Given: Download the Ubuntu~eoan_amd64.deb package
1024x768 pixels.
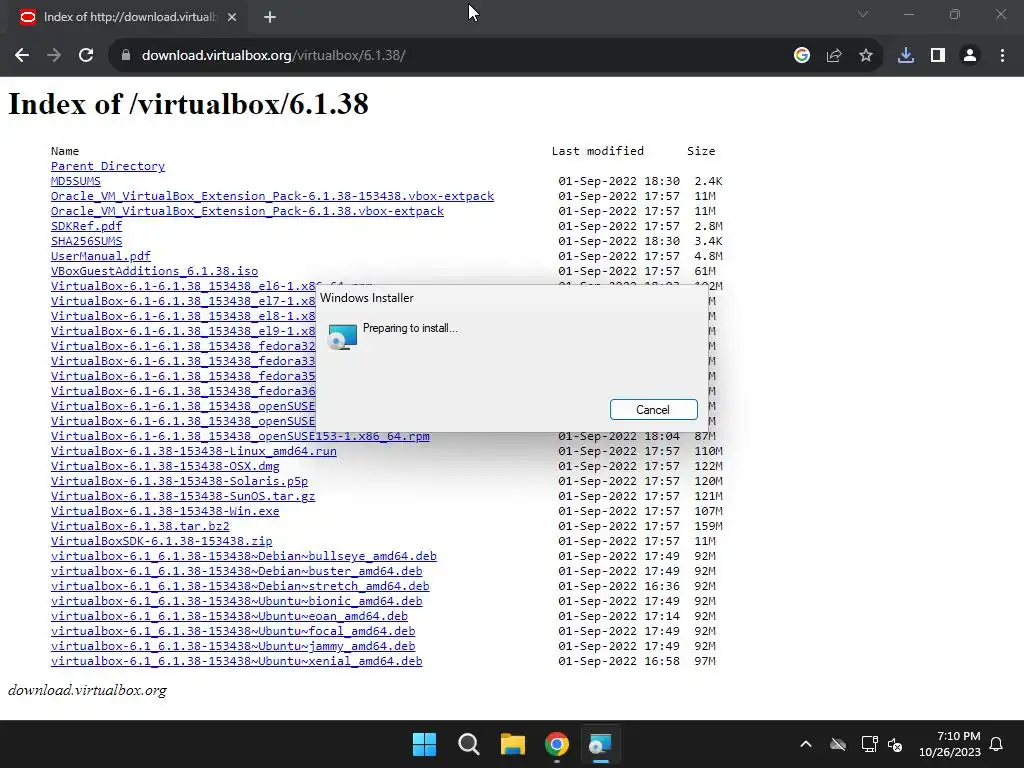Looking at the screenshot, I should pyautogui.click(x=229, y=617).
